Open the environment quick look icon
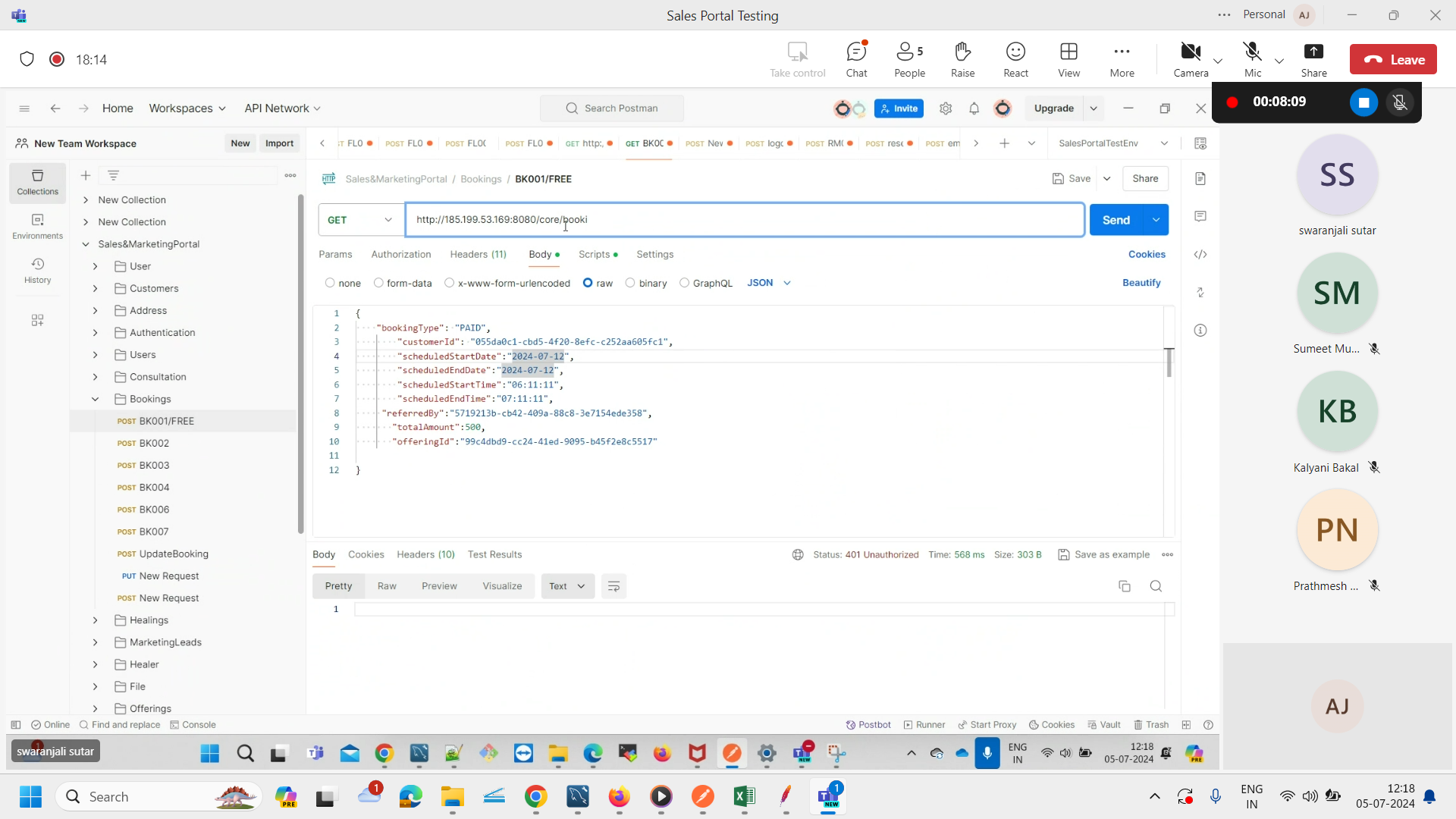Image resolution: width=1456 pixels, height=819 pixels. (x=1200, y=143)
